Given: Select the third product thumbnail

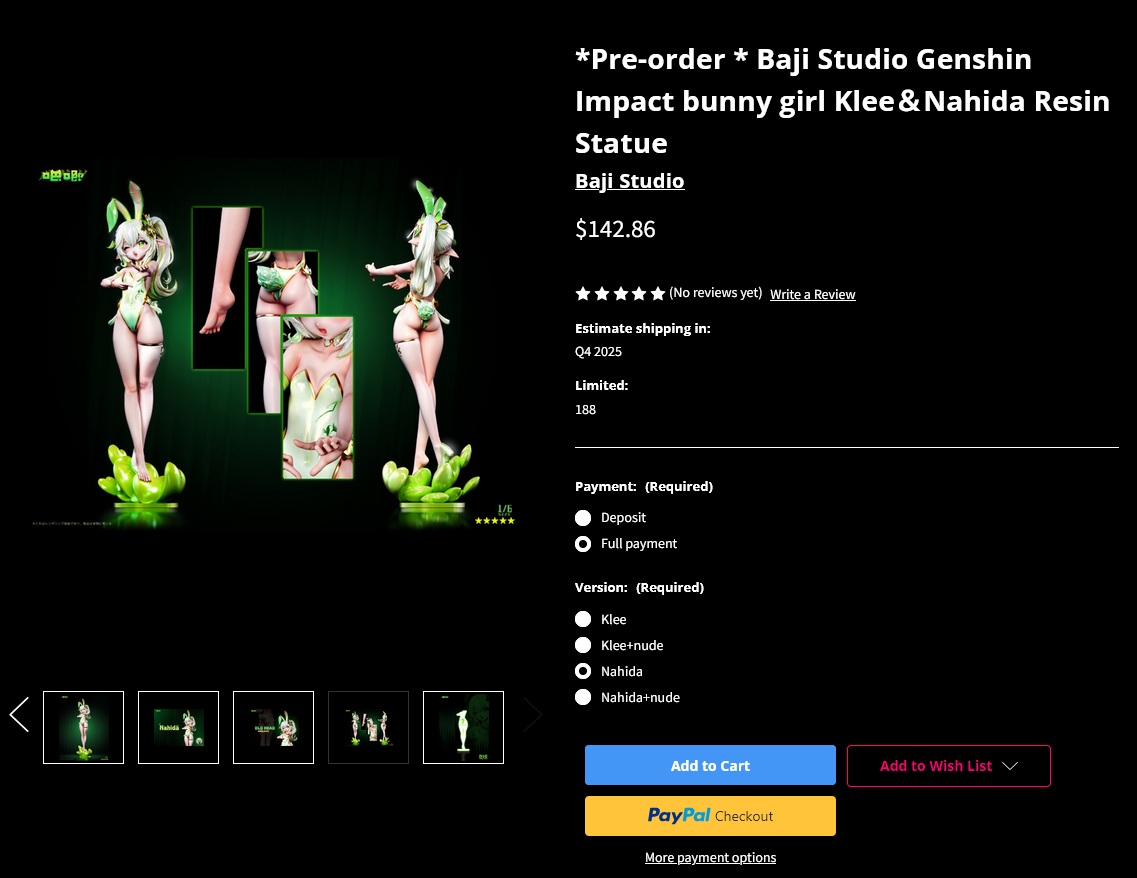Looking at the screenshot, I should [x=273, y=727].
